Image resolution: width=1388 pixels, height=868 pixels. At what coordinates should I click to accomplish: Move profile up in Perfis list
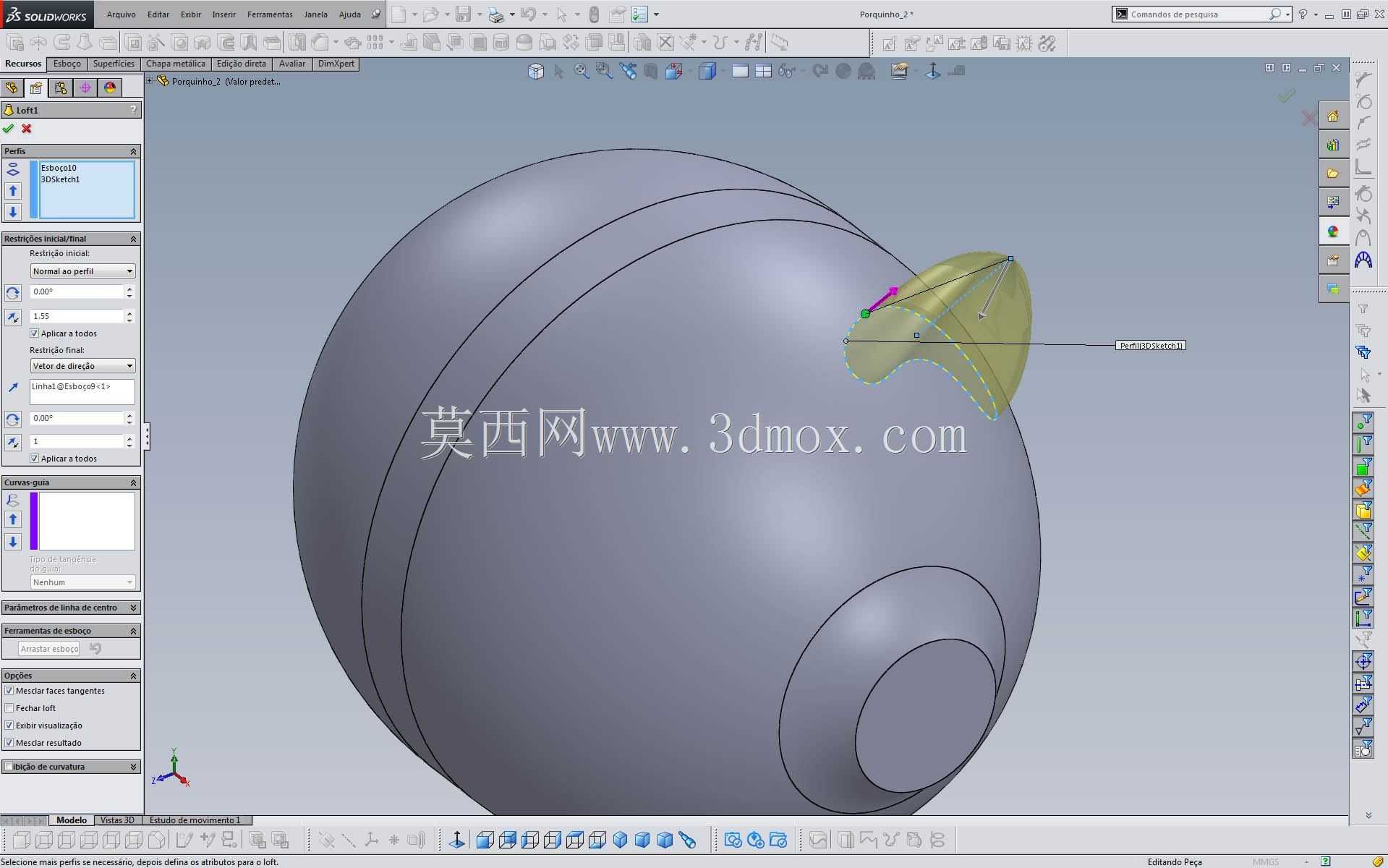coord(13,191)
